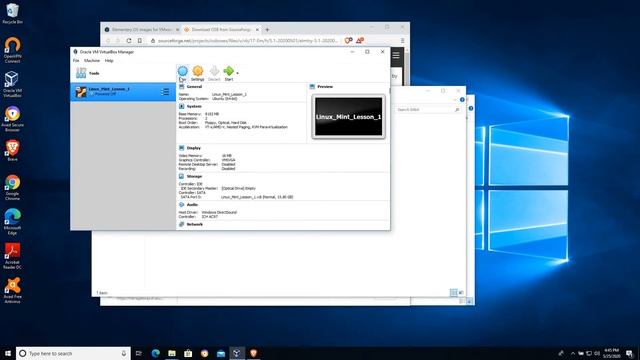Viewport: 640px width, 360px height.
Task: Click bookmark icon in browser toolbar
Action: pos(140,41)
